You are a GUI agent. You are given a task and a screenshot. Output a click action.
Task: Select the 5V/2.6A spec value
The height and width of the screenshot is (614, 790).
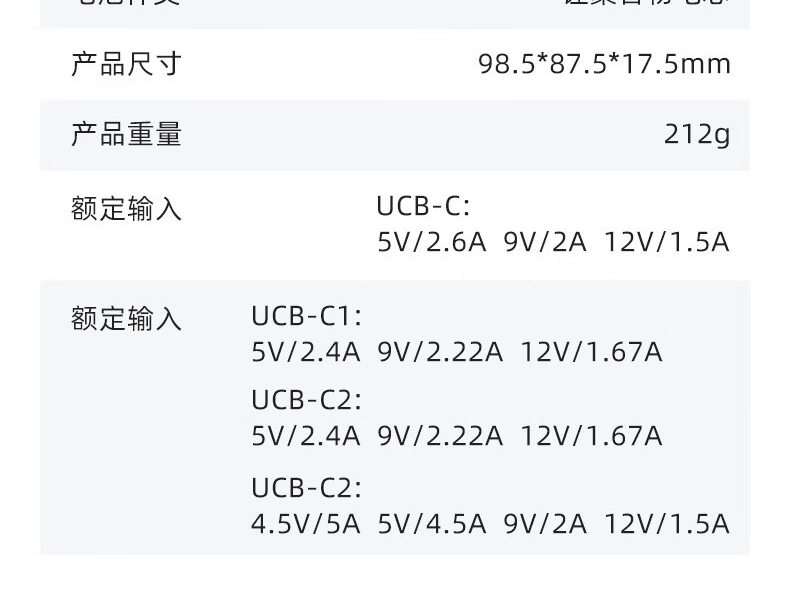[431, 243]
